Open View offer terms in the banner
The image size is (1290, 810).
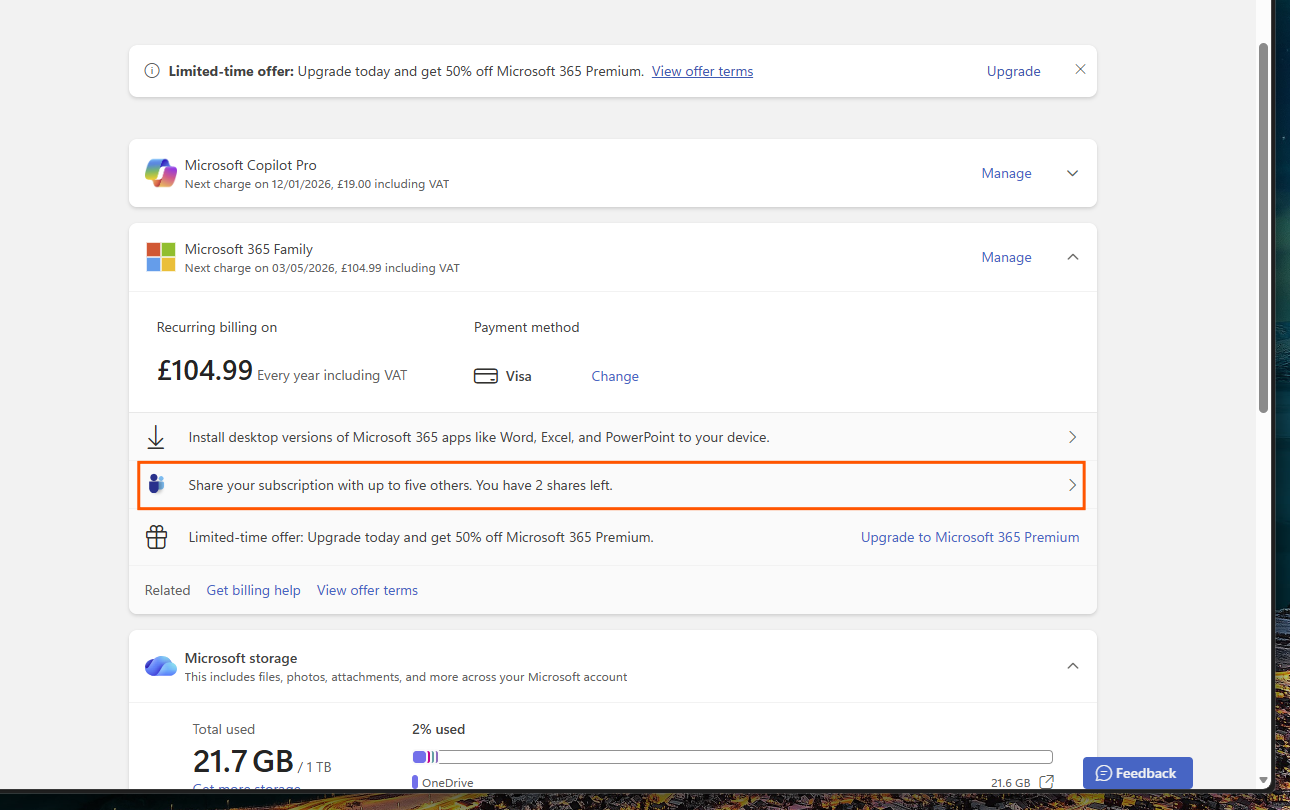(x=702, y=71)
